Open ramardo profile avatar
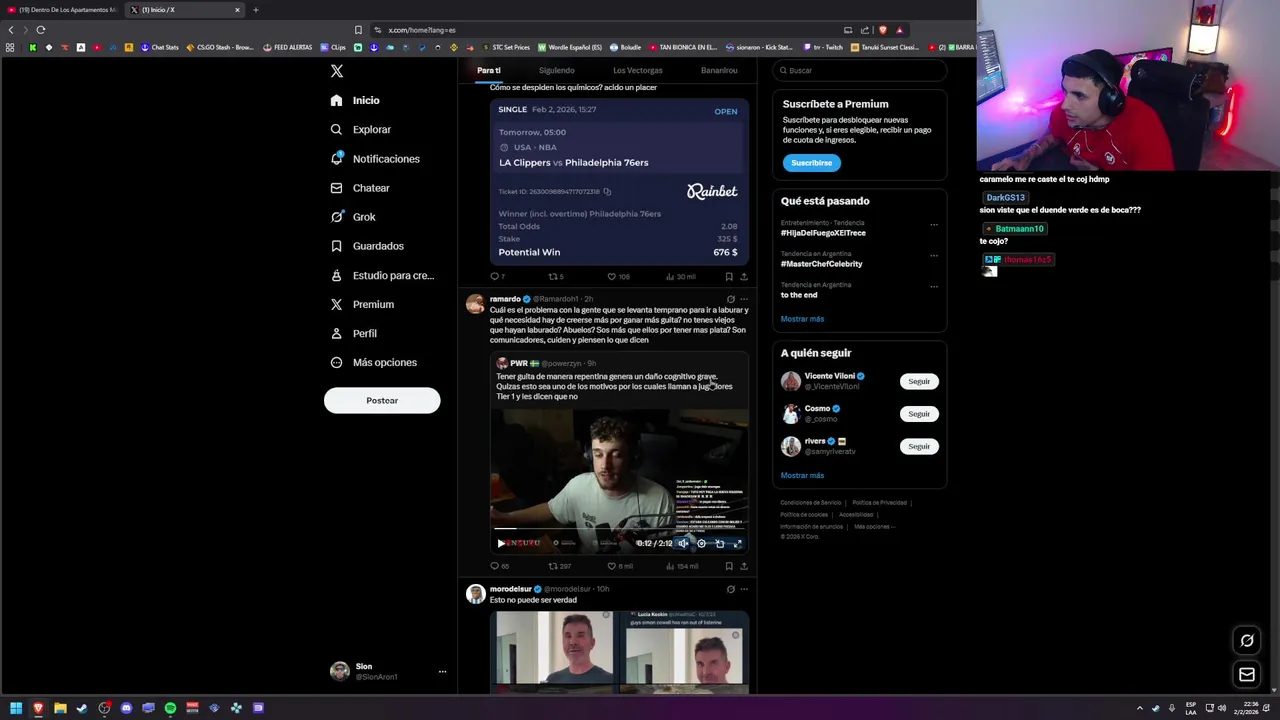Screen dimensions: 1280x720 (x=475, y=304)
